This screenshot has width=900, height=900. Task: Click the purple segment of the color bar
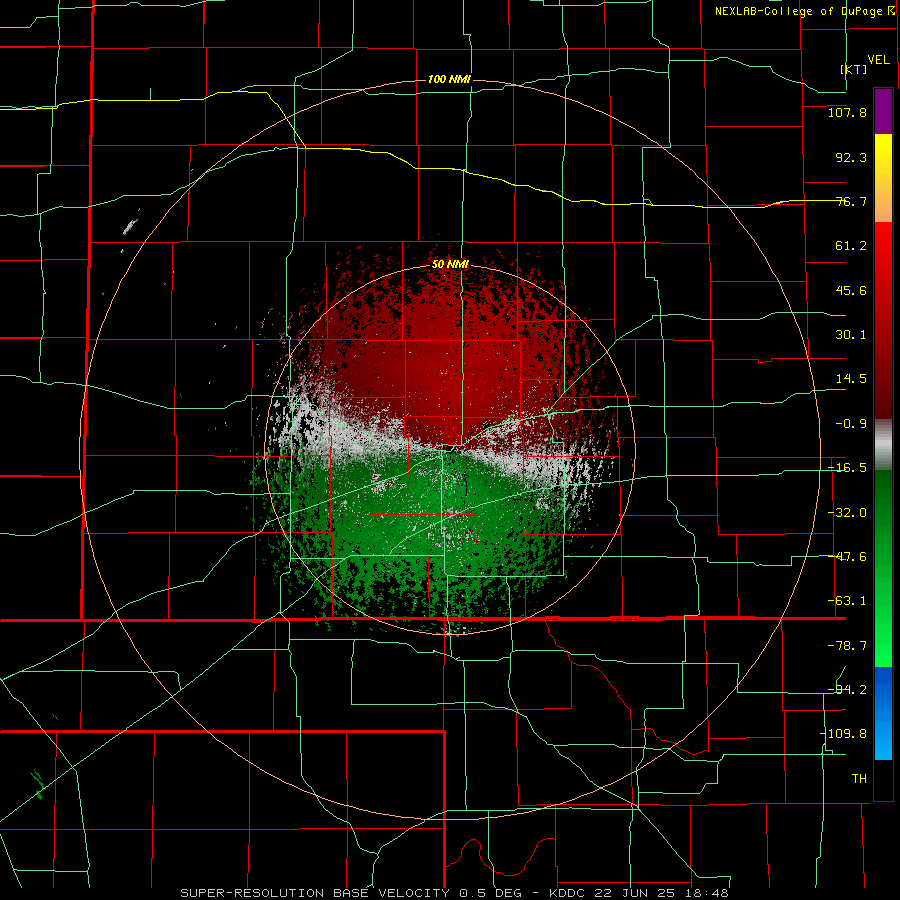[x=883, y=111]
